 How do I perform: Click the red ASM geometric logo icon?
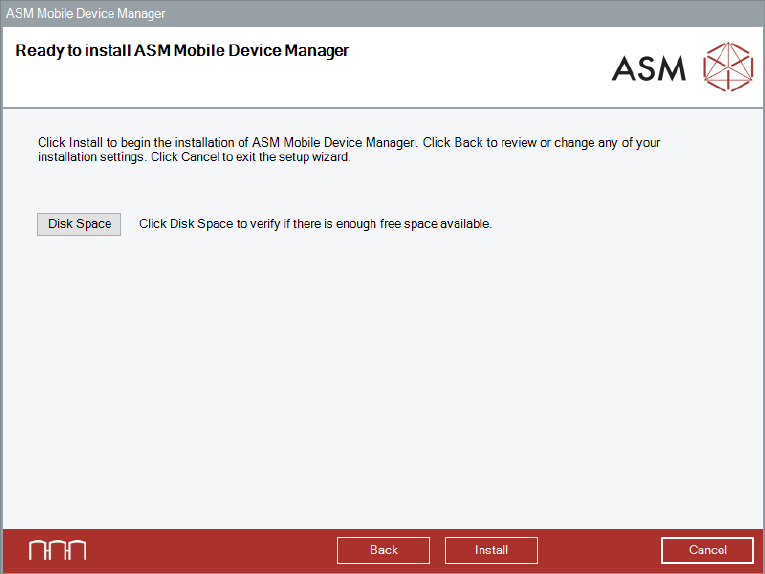click(727, 67)
